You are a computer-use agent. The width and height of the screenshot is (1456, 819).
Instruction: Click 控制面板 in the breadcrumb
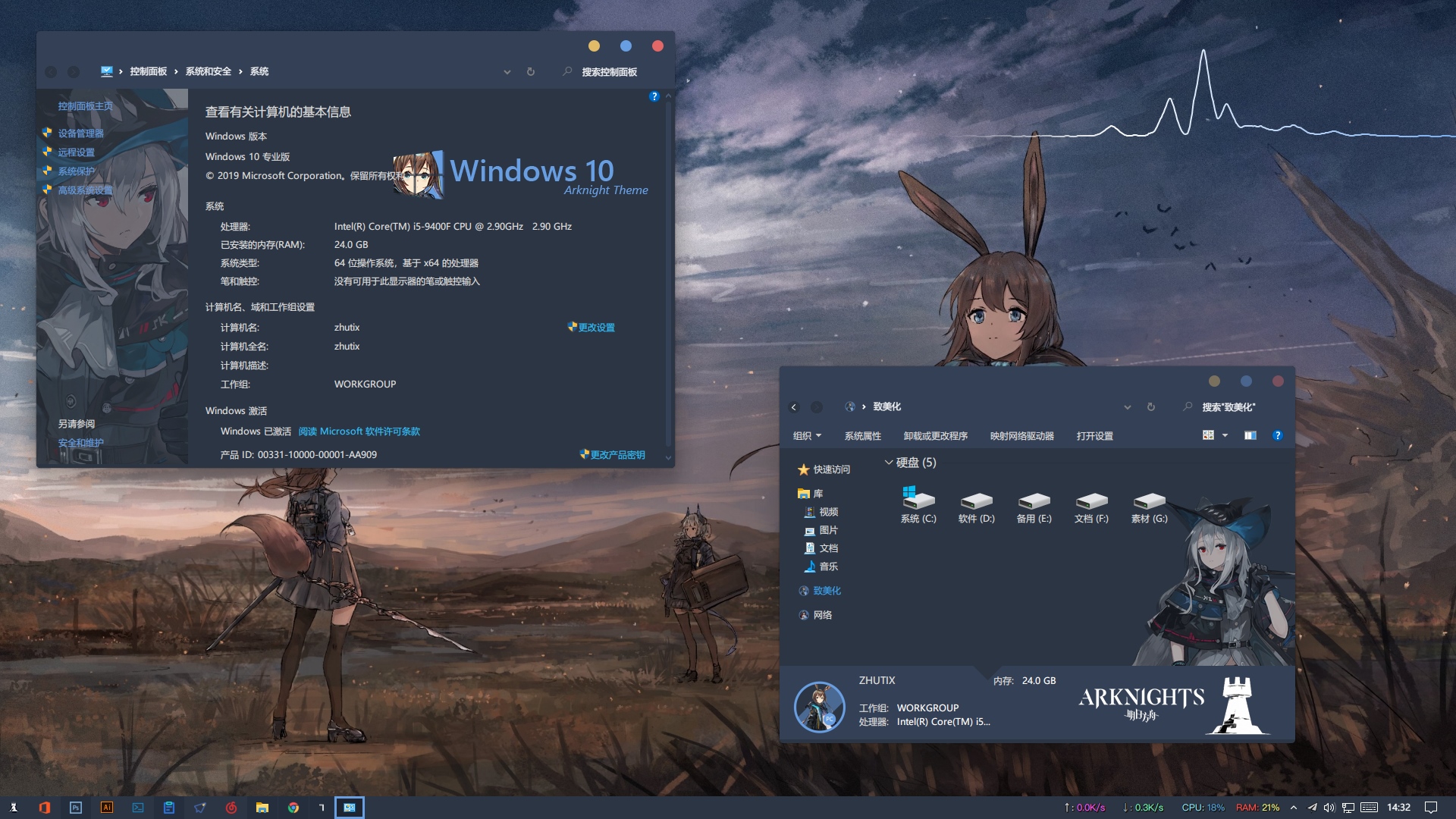click(149, 71)
